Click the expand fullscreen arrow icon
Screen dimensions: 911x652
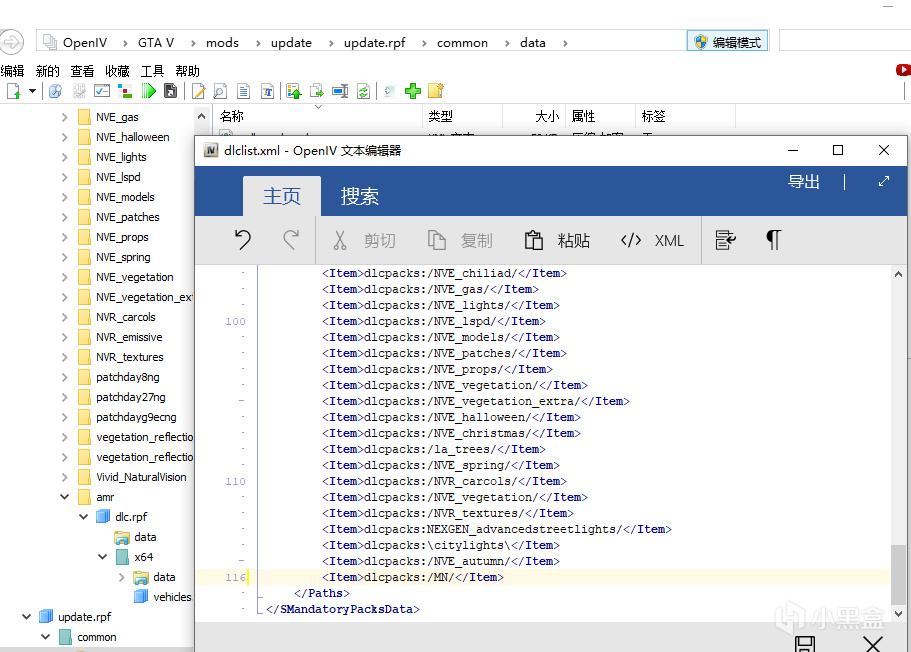tap(884, 181)
